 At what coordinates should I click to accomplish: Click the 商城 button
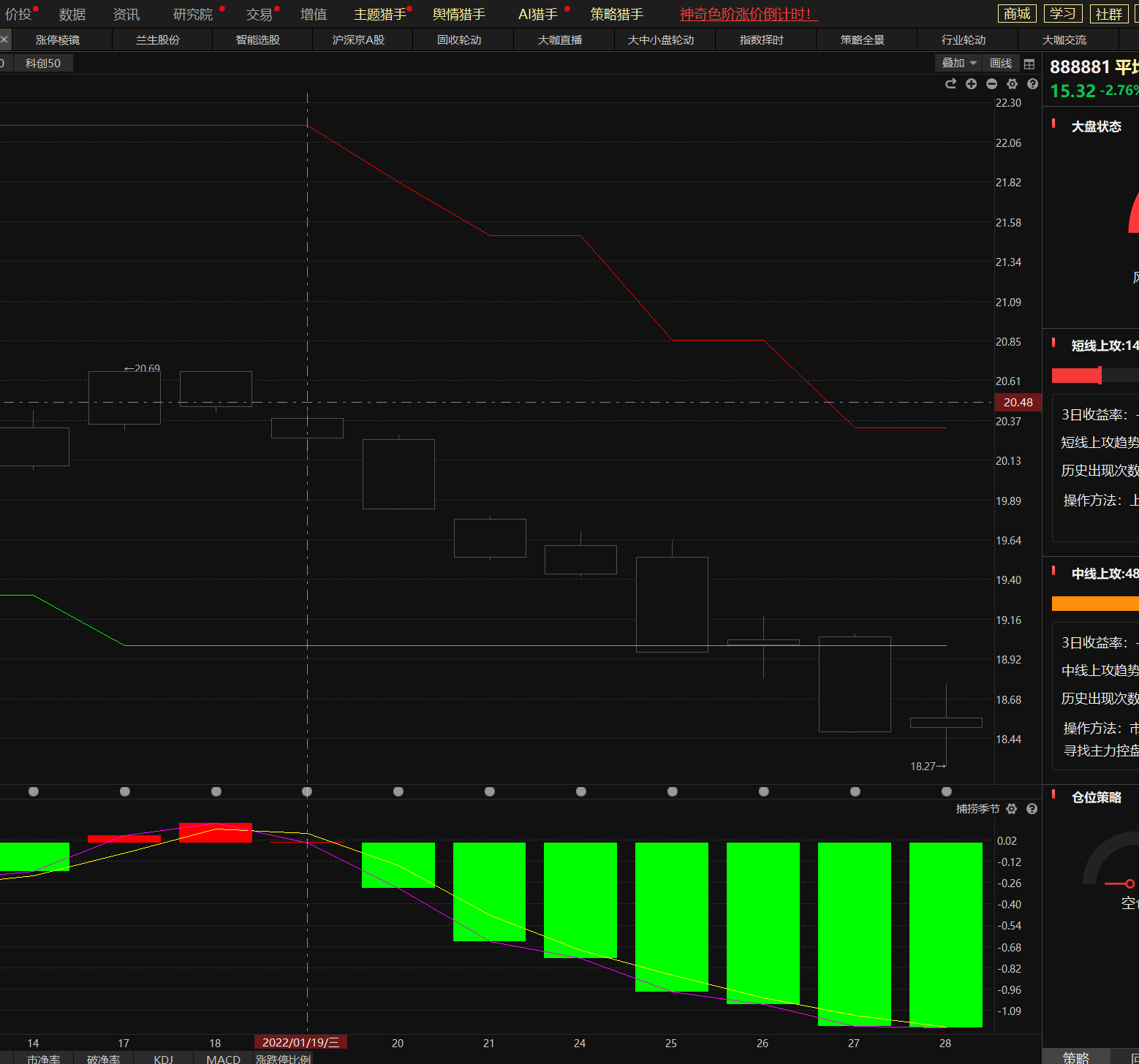click(1016, 14)
